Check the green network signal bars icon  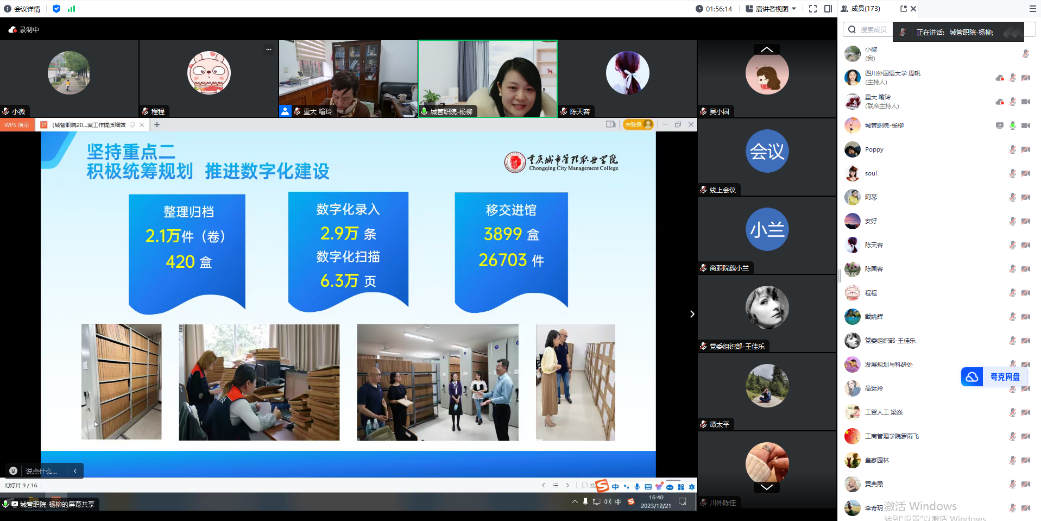[71, 9]
